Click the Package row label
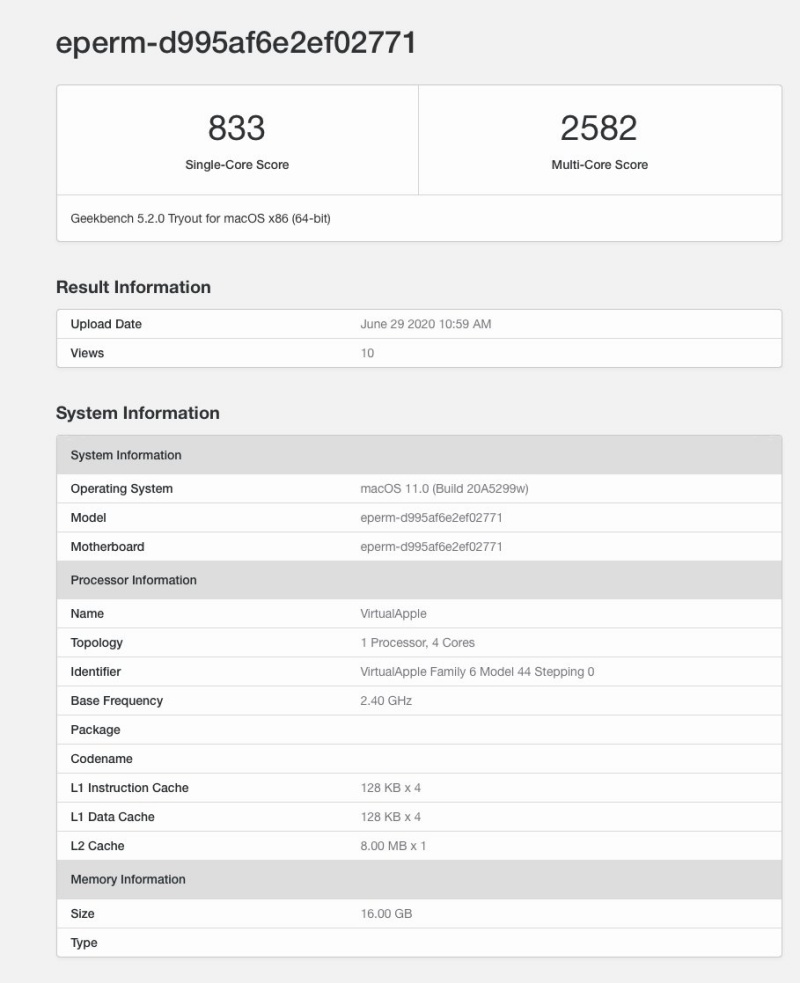This screenshot has width=800, height=983. tap(95, 730)
